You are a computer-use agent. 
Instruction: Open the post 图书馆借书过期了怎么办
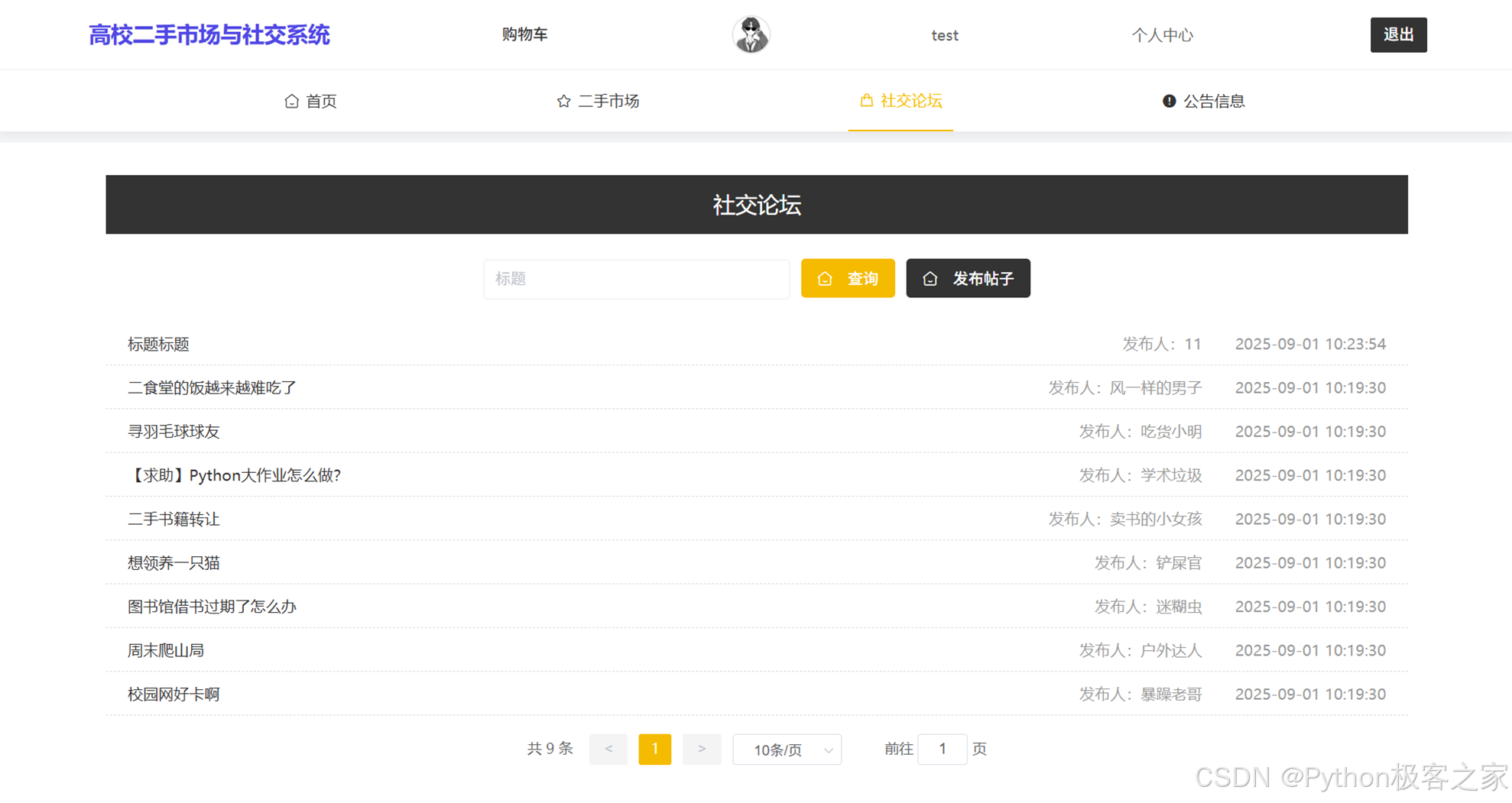point(212,607)
